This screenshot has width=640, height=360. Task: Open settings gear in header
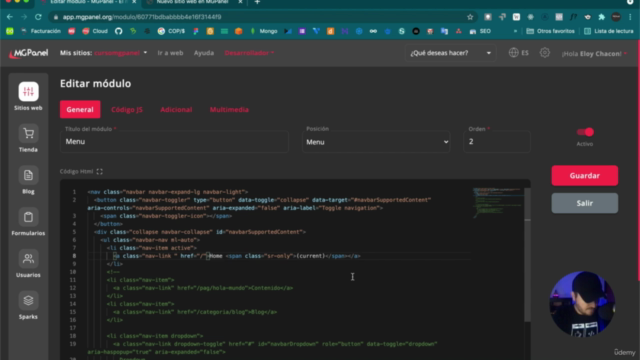[544, 53]
